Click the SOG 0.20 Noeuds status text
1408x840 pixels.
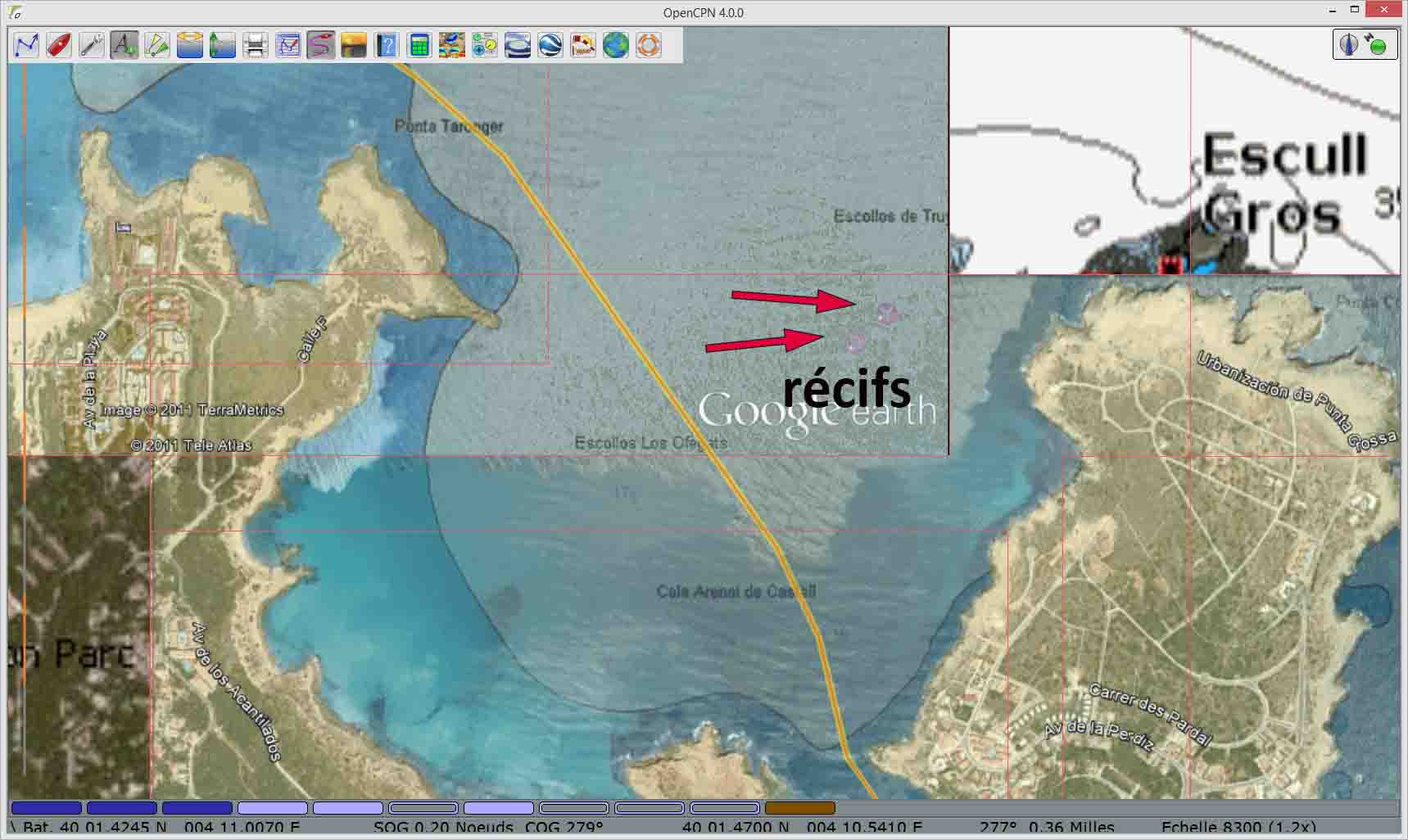tap(443, 827)
